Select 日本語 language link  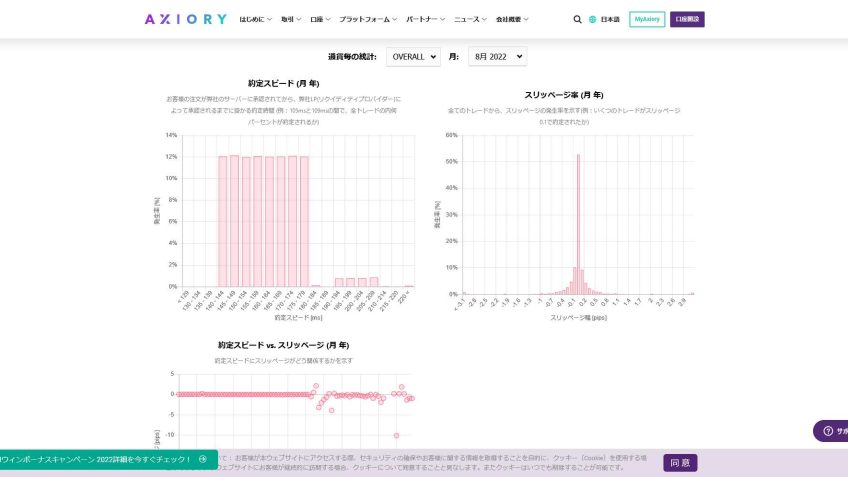click(x=610, y=19)
